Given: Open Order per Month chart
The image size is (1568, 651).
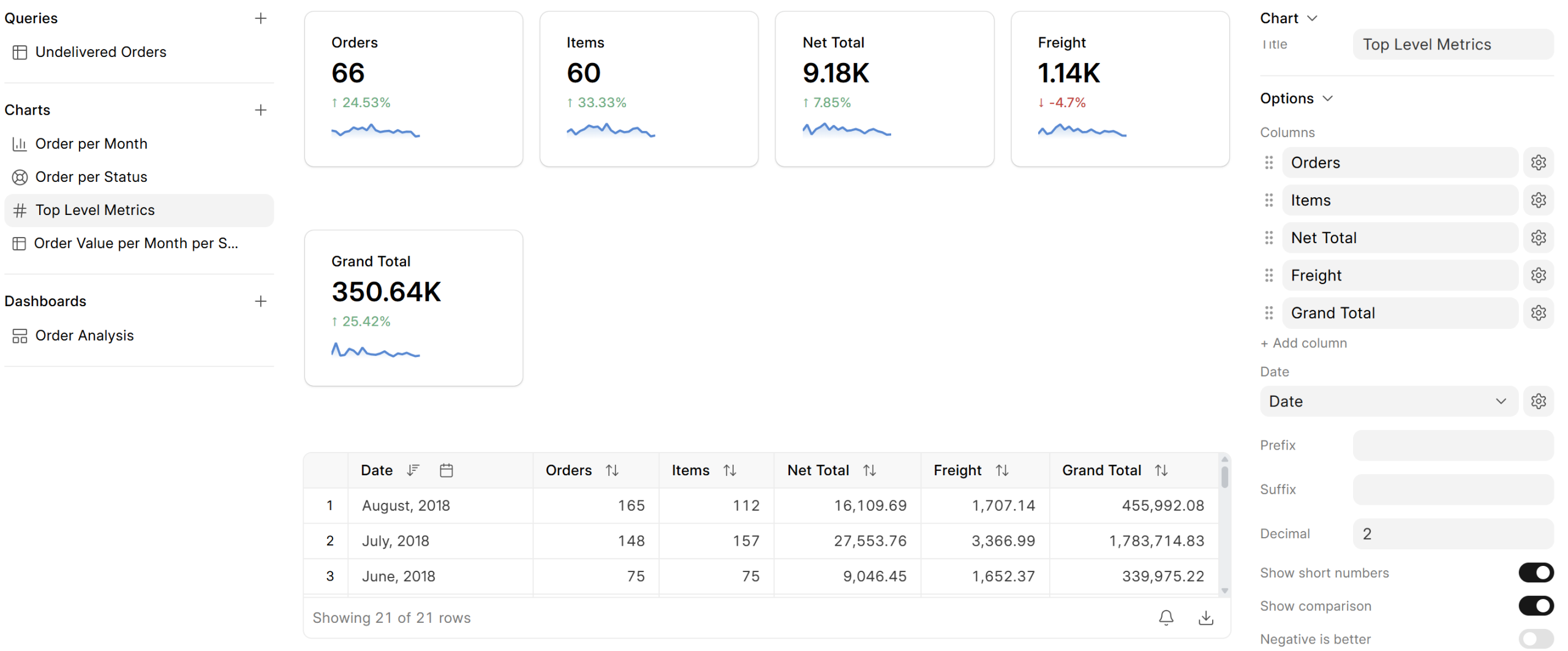Looking at the screenshot, I should tap(91, 144).
